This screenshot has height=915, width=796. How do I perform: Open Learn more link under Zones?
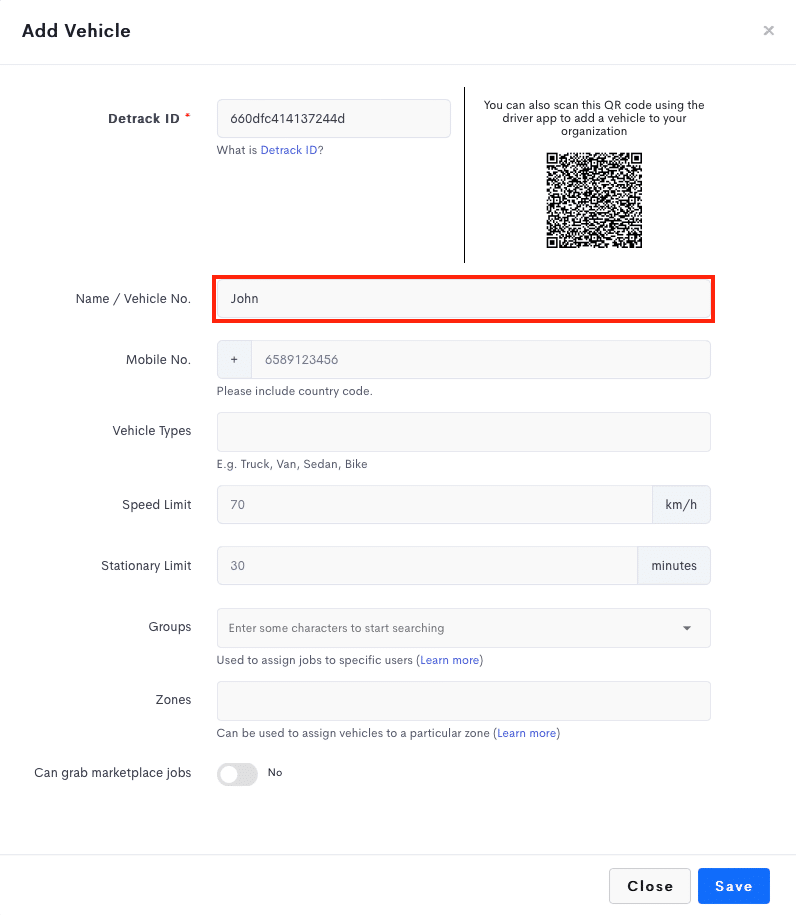coord(526,733)
